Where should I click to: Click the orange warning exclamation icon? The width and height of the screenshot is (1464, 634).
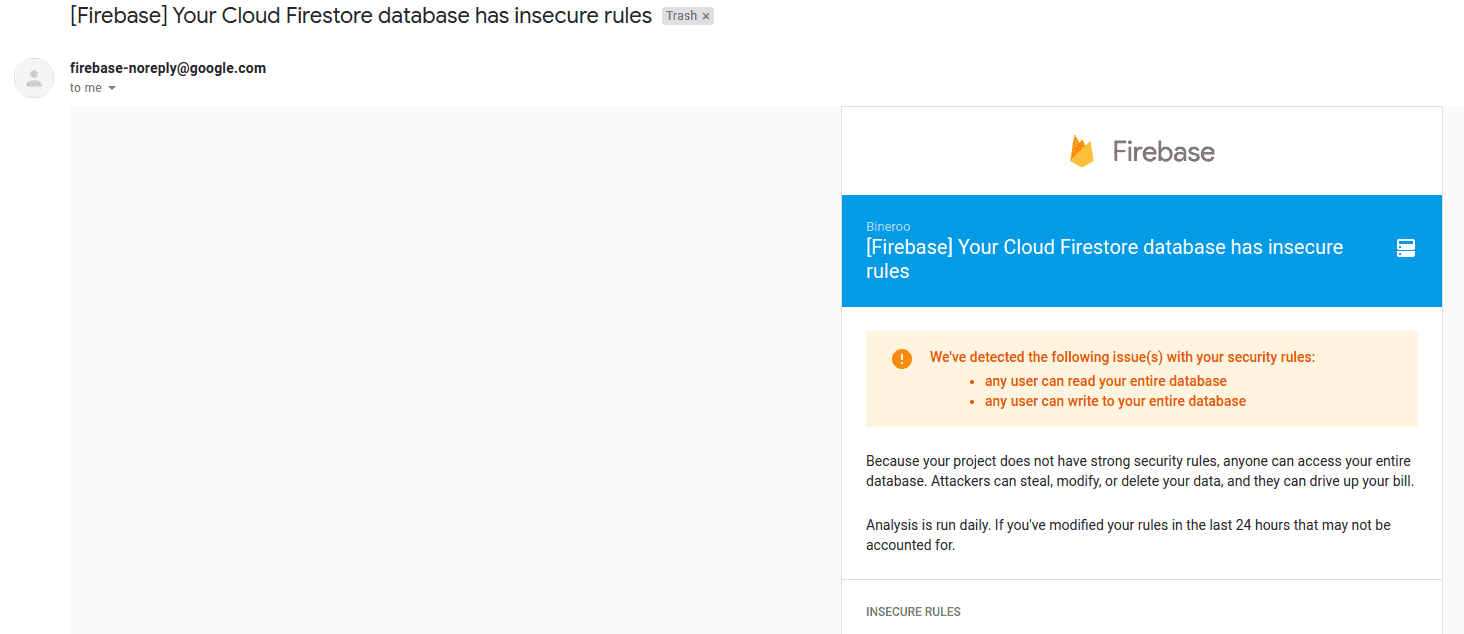pos(901,359)
